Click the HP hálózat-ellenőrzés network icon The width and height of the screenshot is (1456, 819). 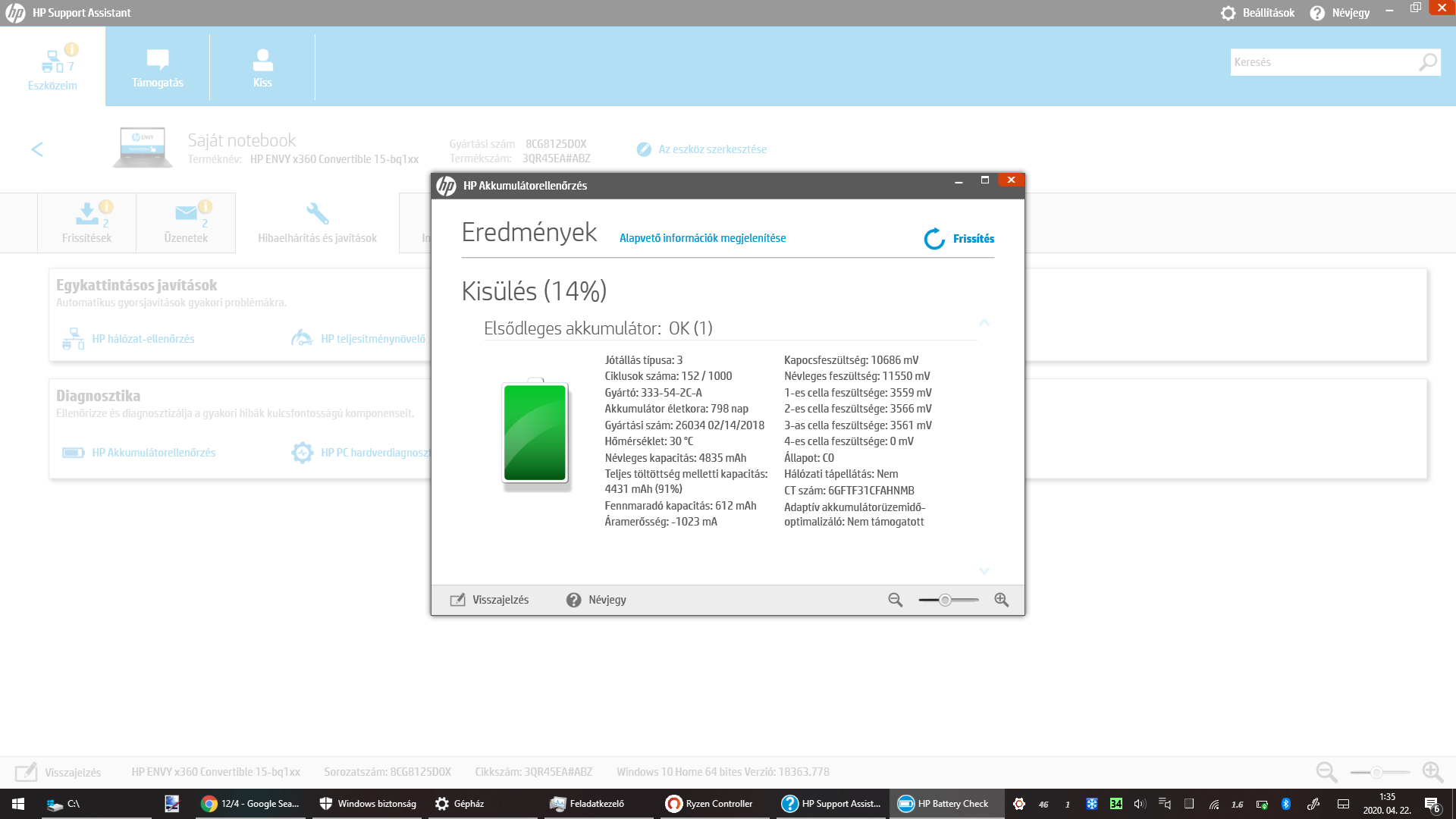coord(73,338)
